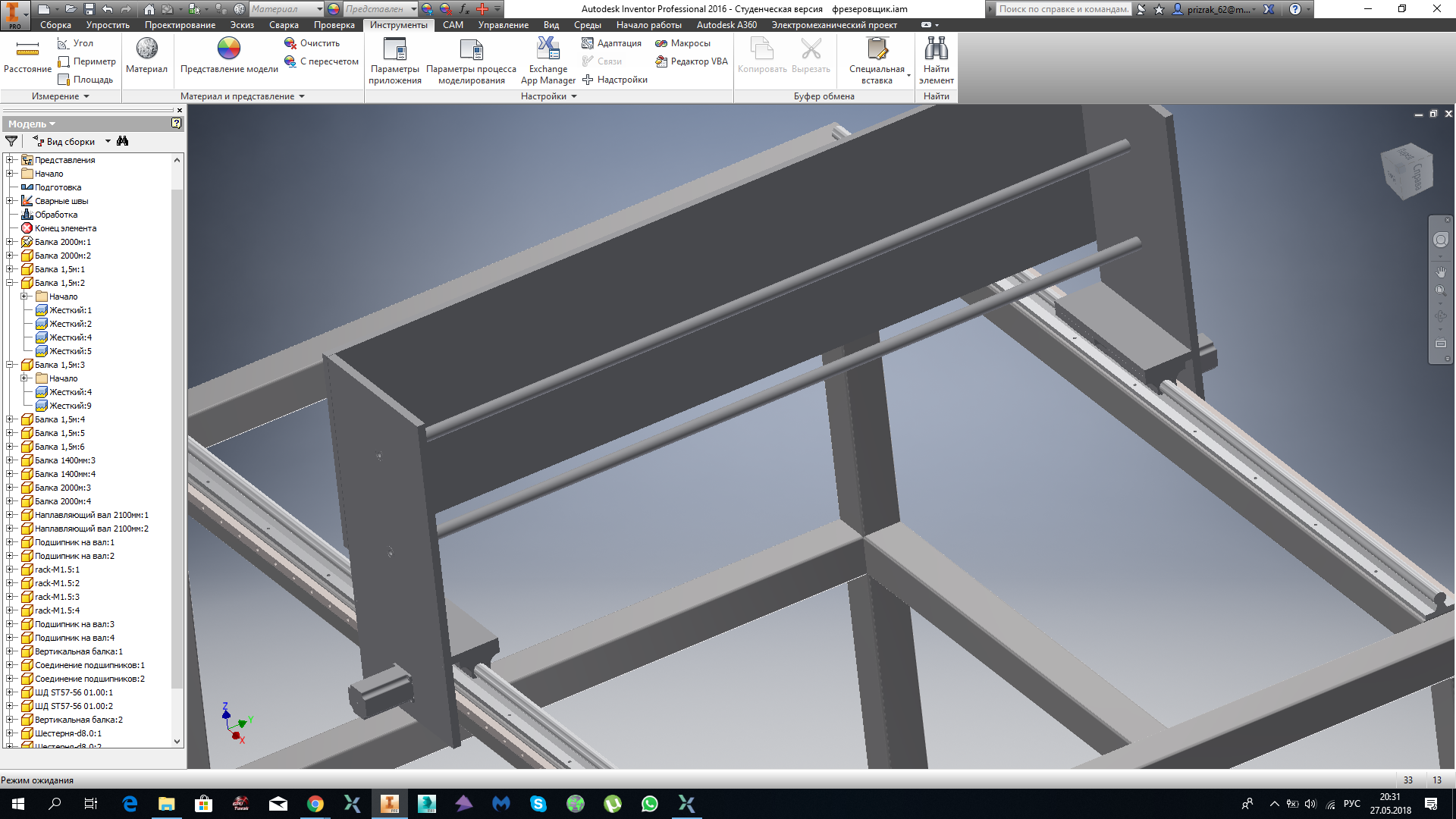
Task: Select the Угол angle measure tool
Action: coord(75,43)
